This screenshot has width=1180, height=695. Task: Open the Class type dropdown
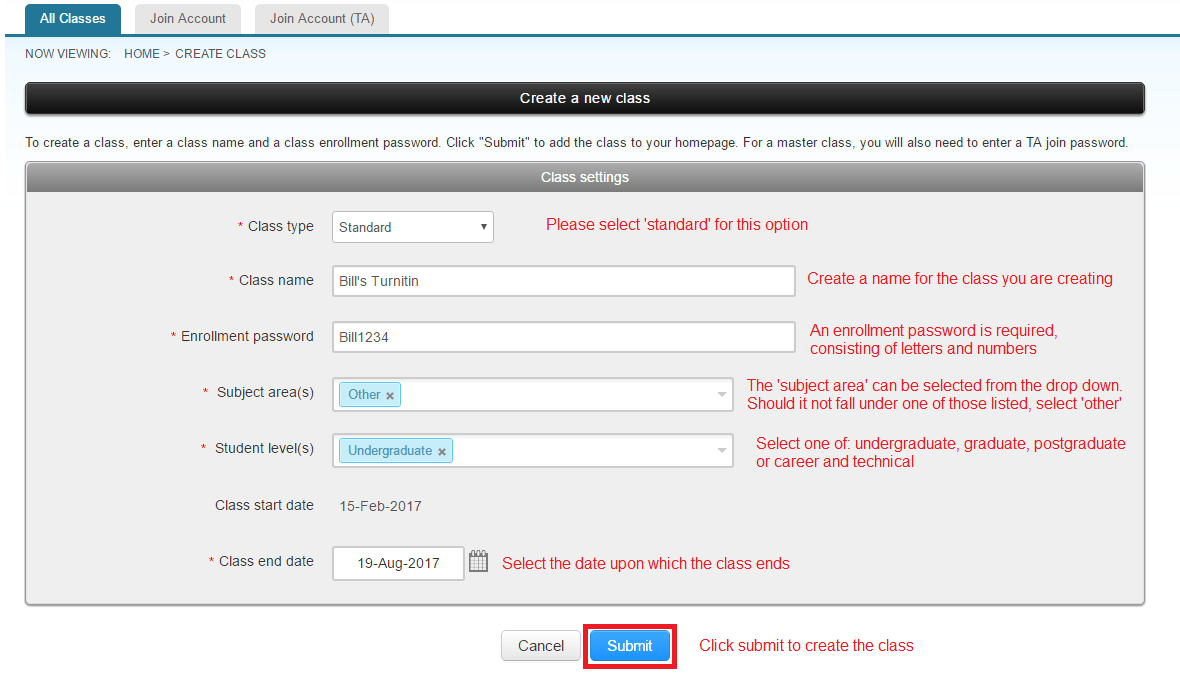412,227
